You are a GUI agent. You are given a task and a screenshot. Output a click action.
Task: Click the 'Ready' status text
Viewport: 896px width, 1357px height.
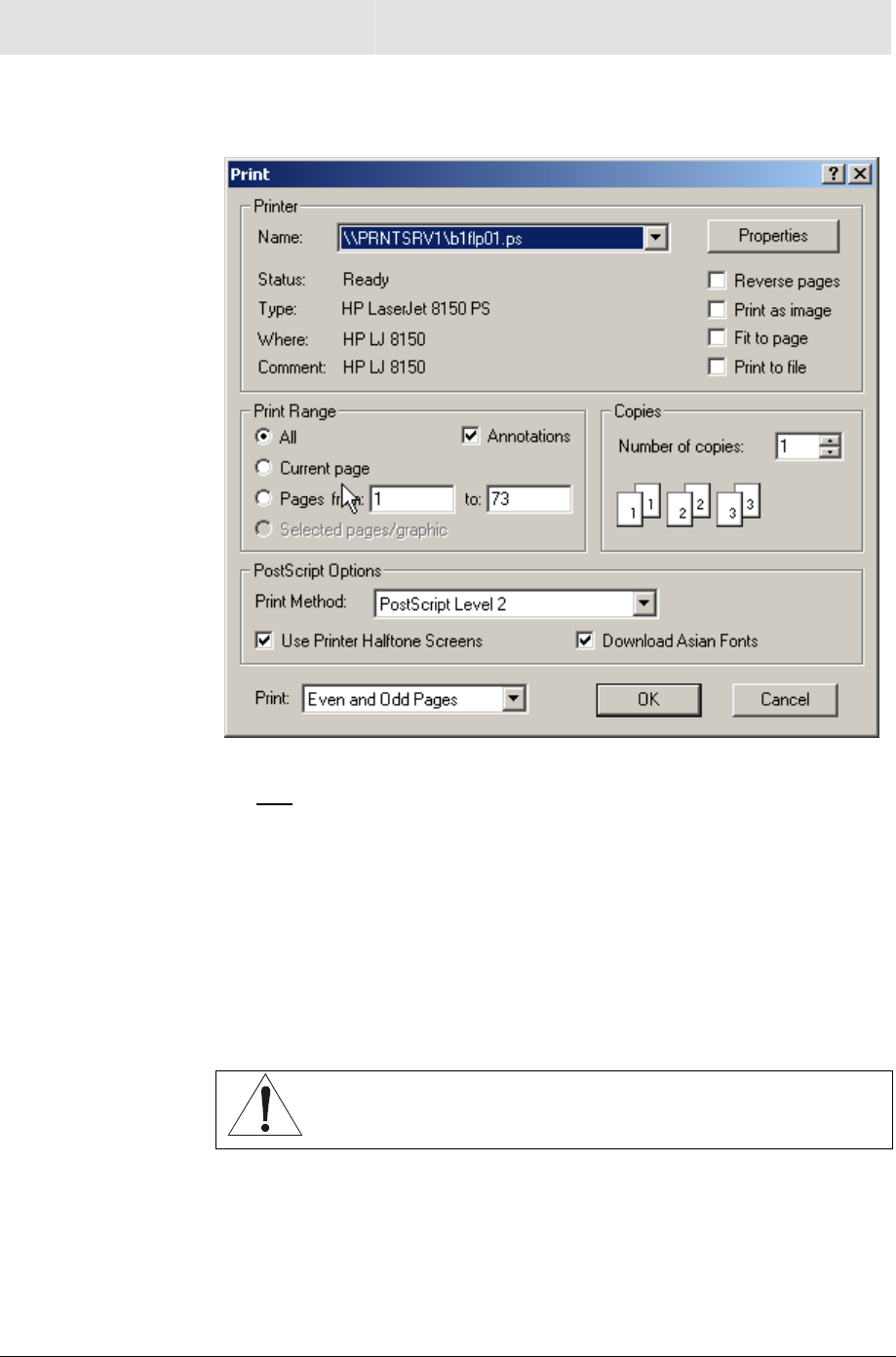tap(366, 280)
